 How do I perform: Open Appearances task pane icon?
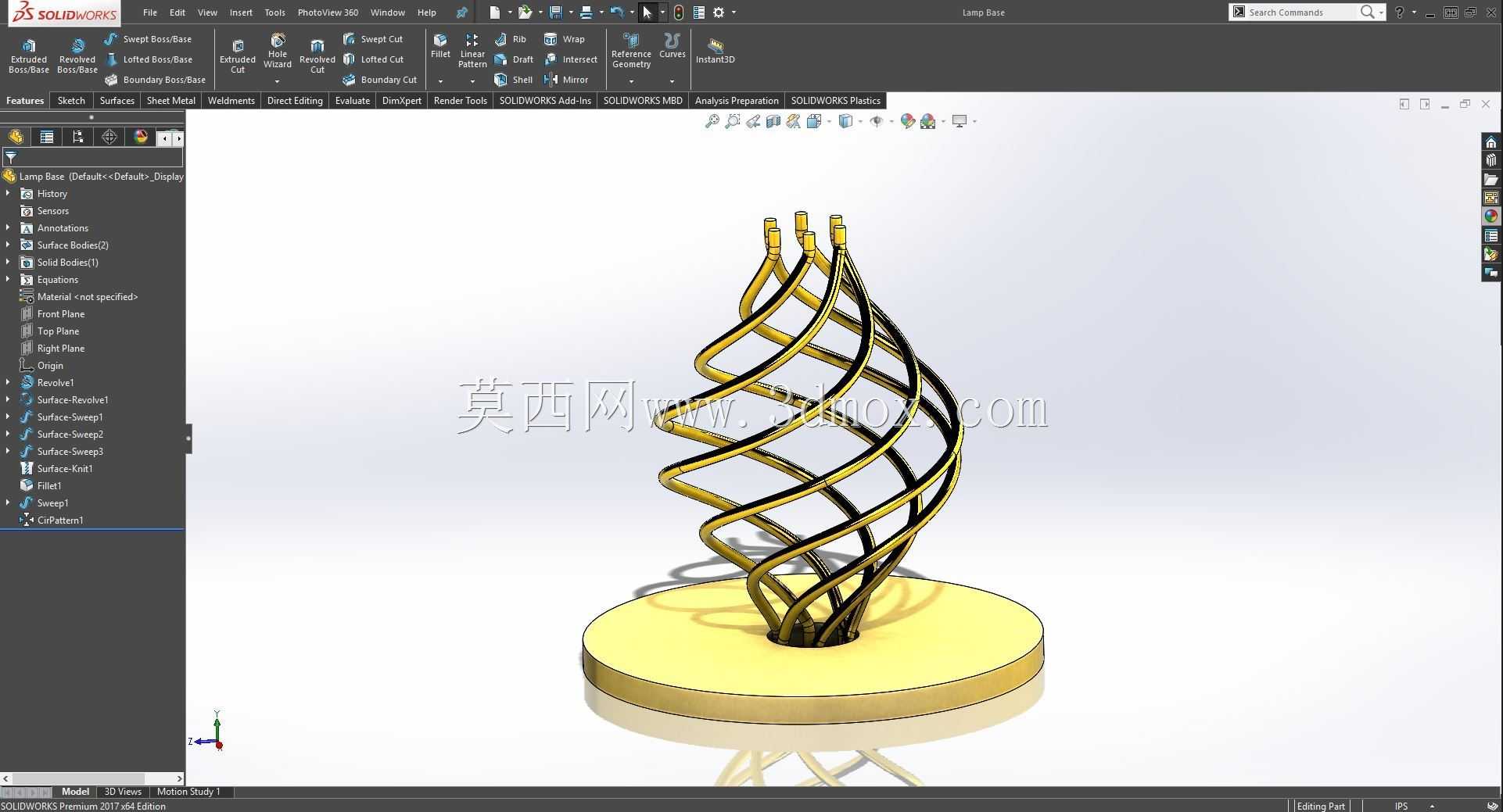click(x=1491, y=216)
